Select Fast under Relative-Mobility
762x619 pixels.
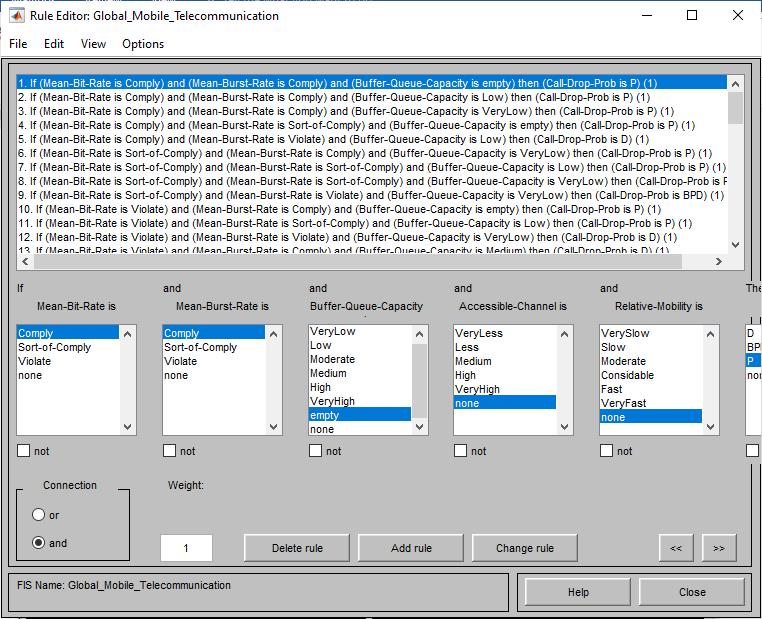point(651,389)
